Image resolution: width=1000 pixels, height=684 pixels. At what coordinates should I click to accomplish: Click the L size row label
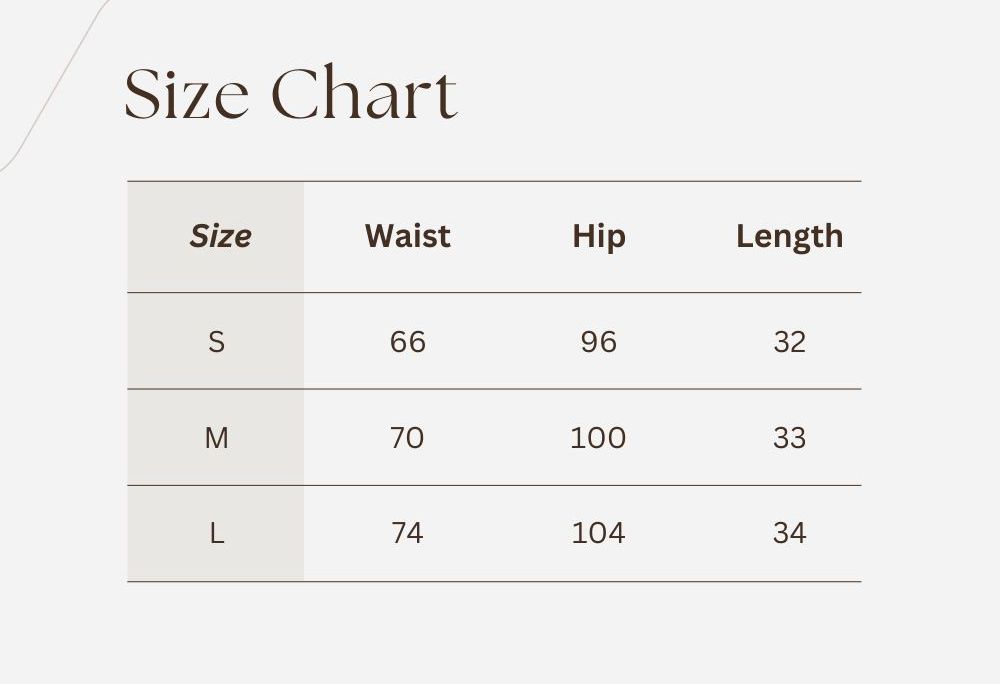tap(216, 534)
